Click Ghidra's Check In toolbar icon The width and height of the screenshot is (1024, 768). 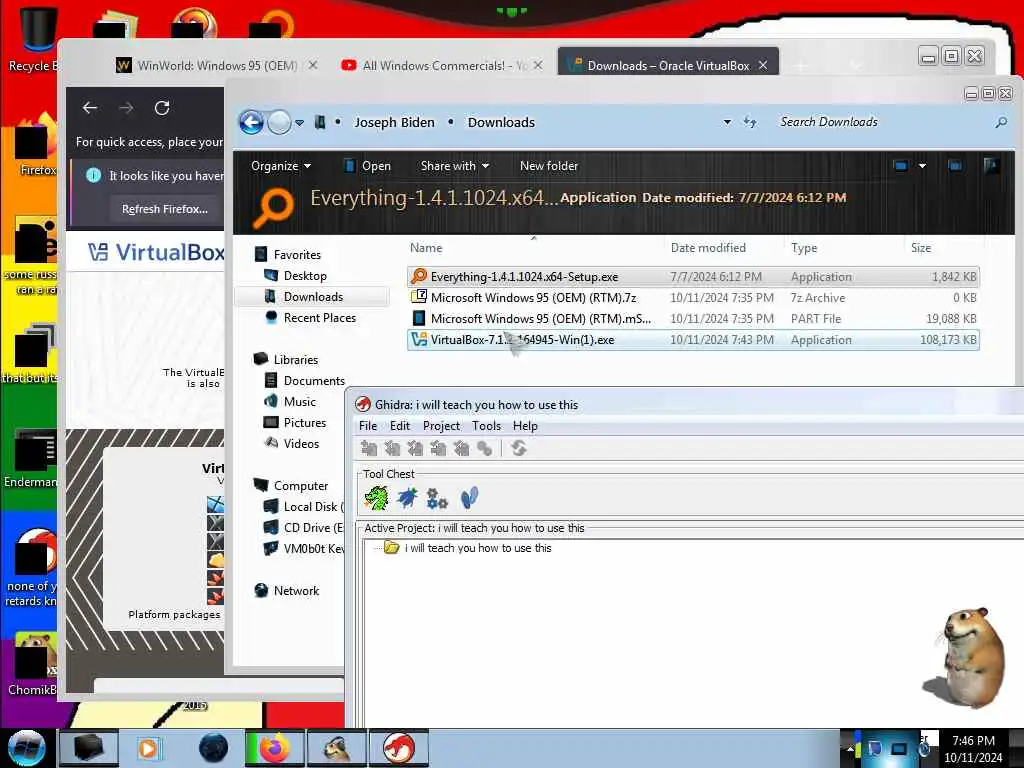click(438, 448)
